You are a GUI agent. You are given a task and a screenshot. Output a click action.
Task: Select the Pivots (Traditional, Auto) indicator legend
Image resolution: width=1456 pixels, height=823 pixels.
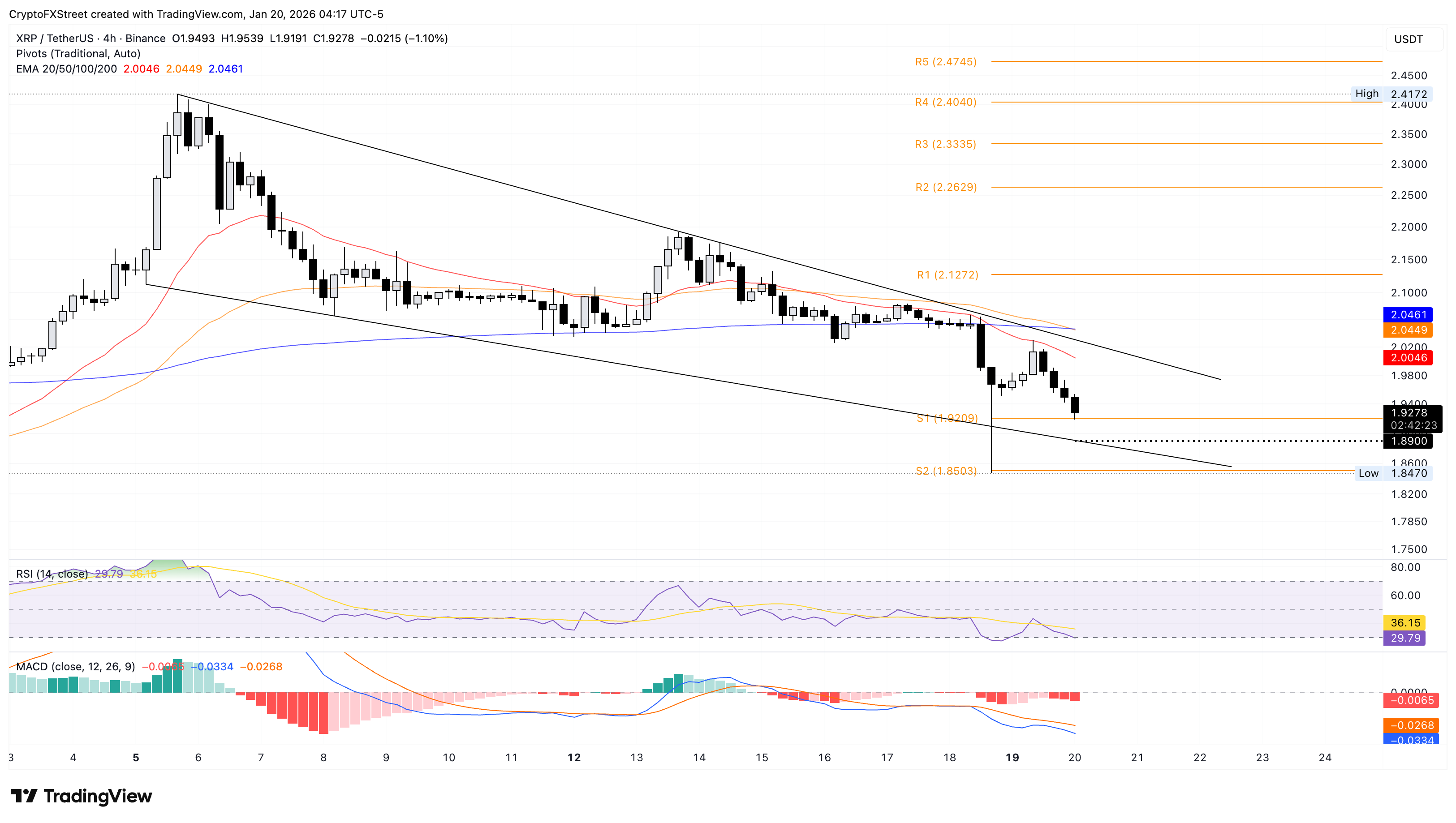coord(78,54)
